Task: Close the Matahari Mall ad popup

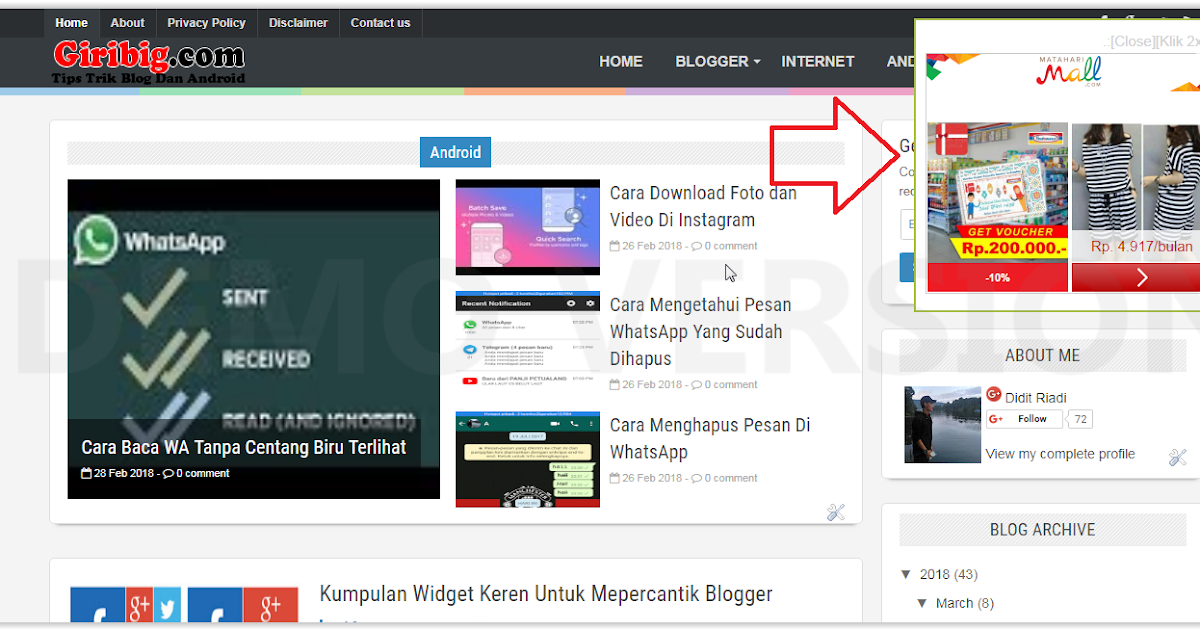Action: coord(1131,41)
